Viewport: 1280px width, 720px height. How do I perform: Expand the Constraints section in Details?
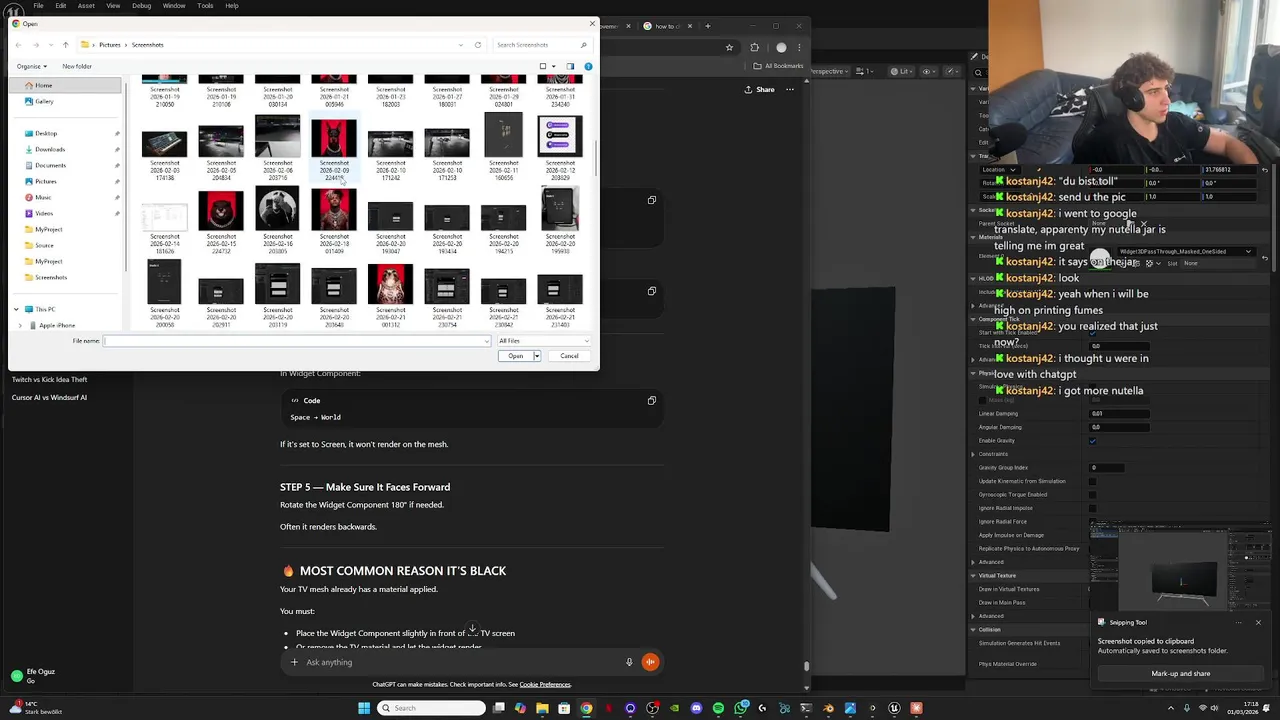coord(973,454)
